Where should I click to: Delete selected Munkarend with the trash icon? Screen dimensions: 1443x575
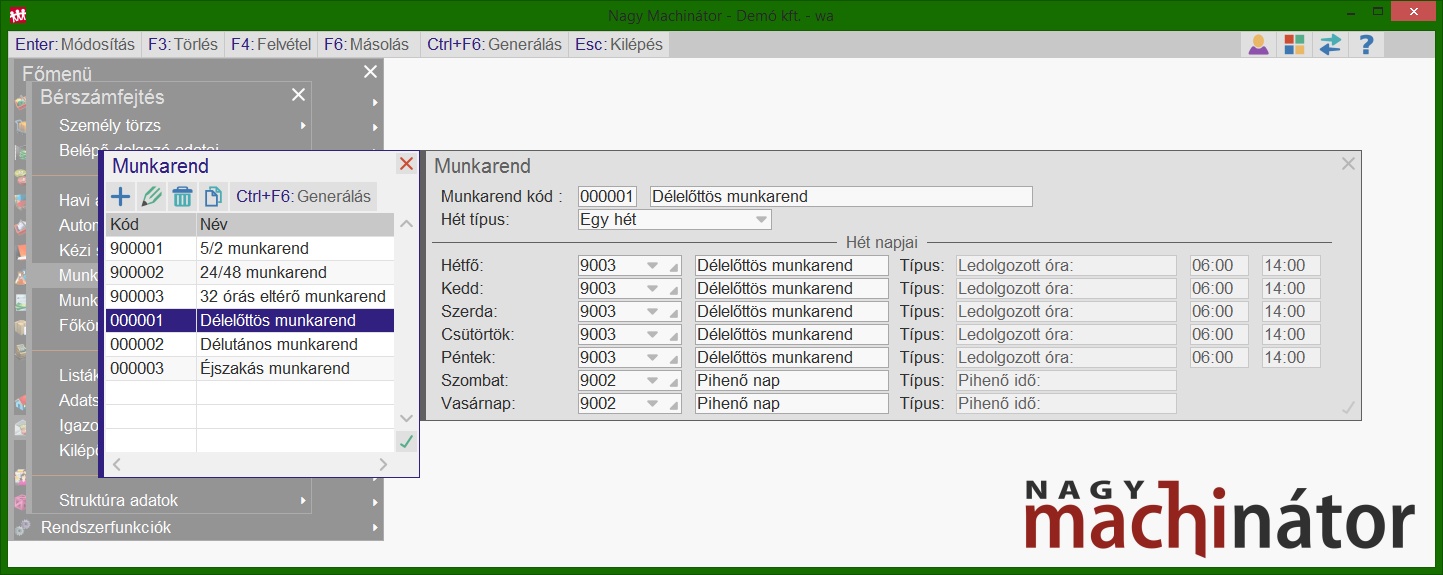[x=182, y=197]
